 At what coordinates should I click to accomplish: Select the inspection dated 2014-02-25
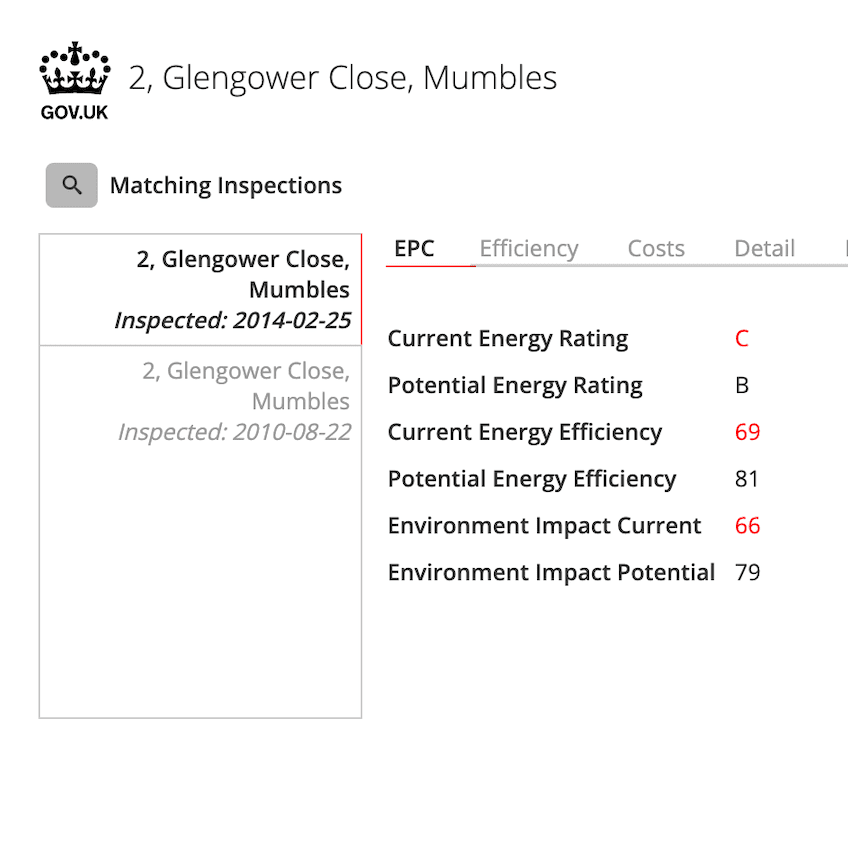click(x=201, y=290)
